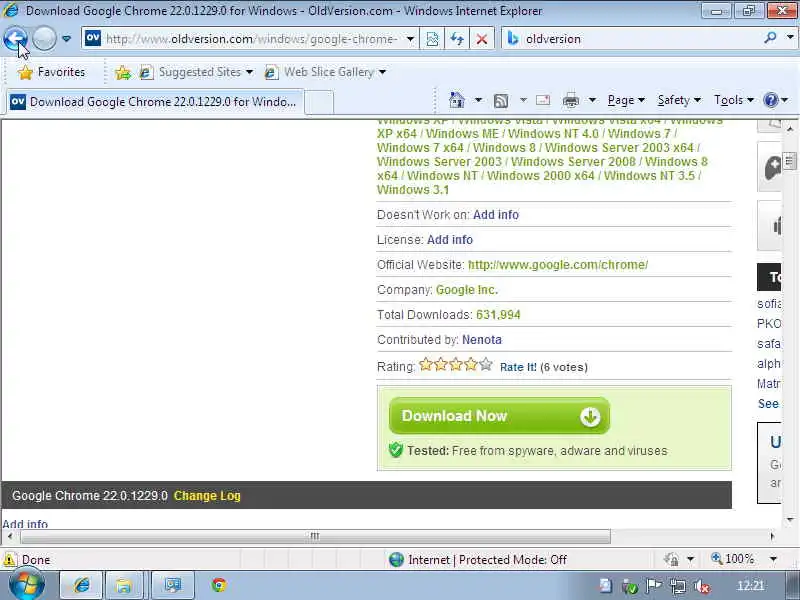The height and width of the screenshot is (600, 800).
Task: Print the page with the printer icon
Action: [x=570, y=101]
